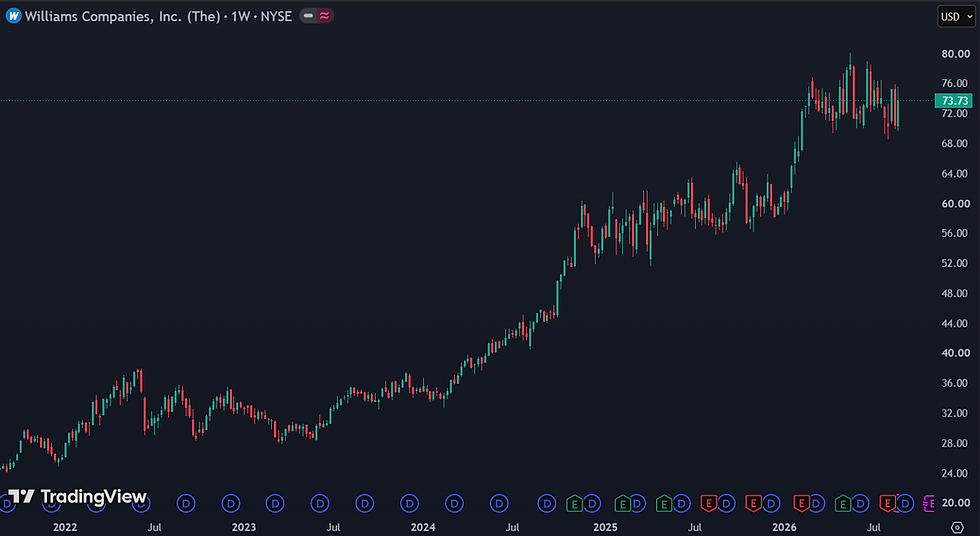Click the pink wave data status icon

pyautogui.click(x=324, y=16)
